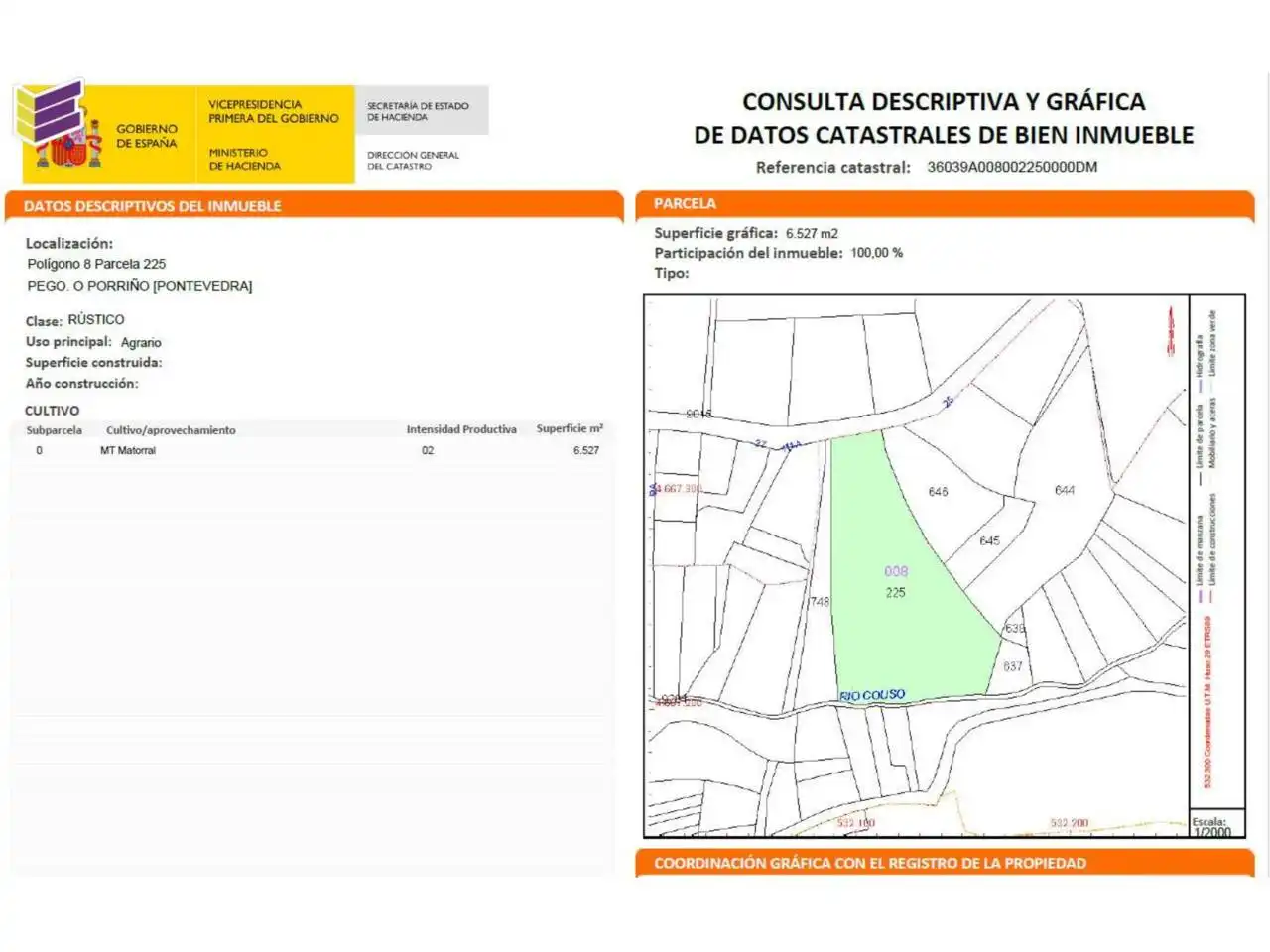Click parcel 644 on the cadastral map

(1065, 490)
